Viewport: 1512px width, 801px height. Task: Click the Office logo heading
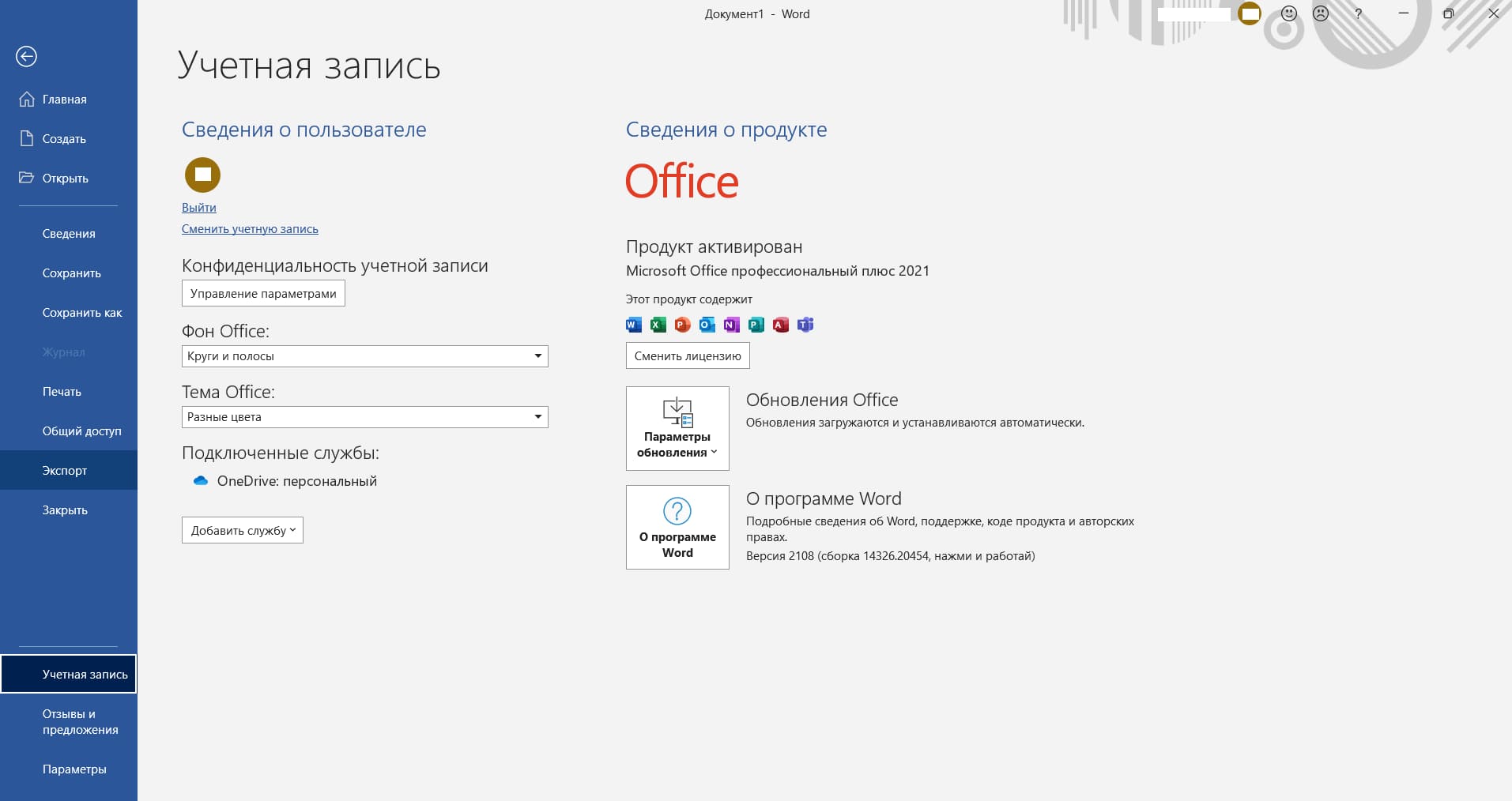(x=682, y=182)
